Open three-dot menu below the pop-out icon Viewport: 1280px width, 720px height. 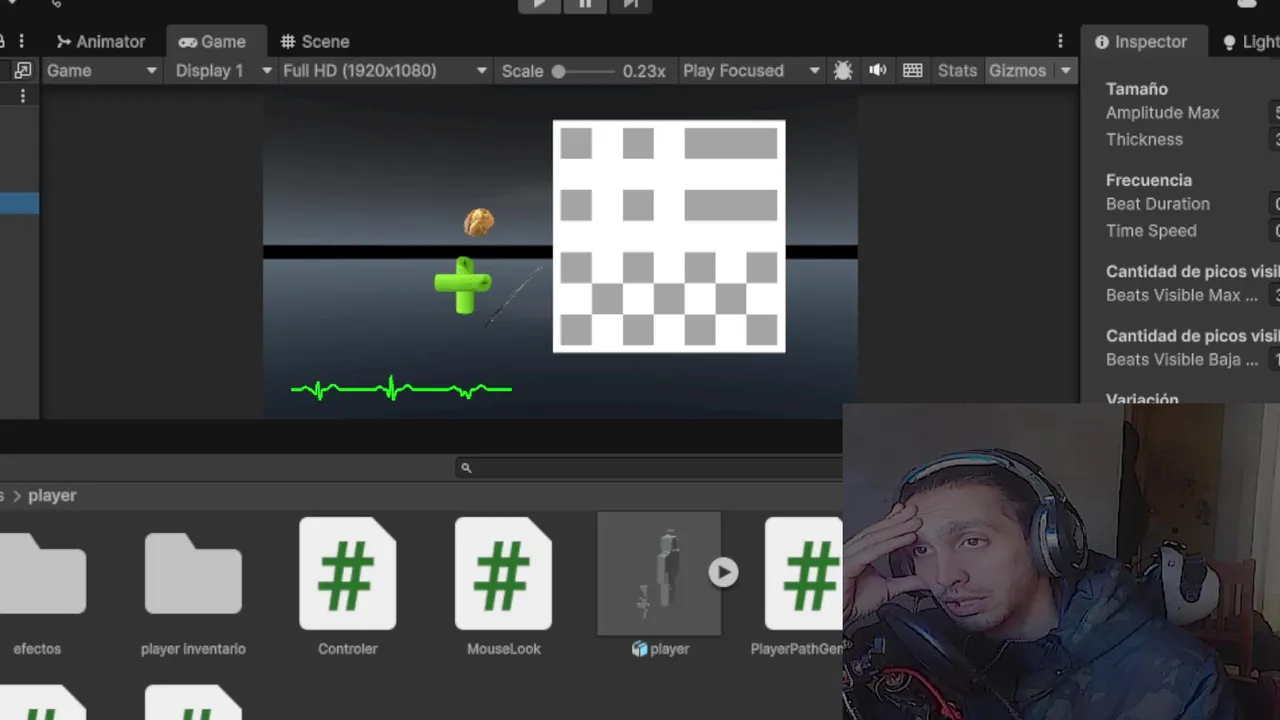pos(22,96)
